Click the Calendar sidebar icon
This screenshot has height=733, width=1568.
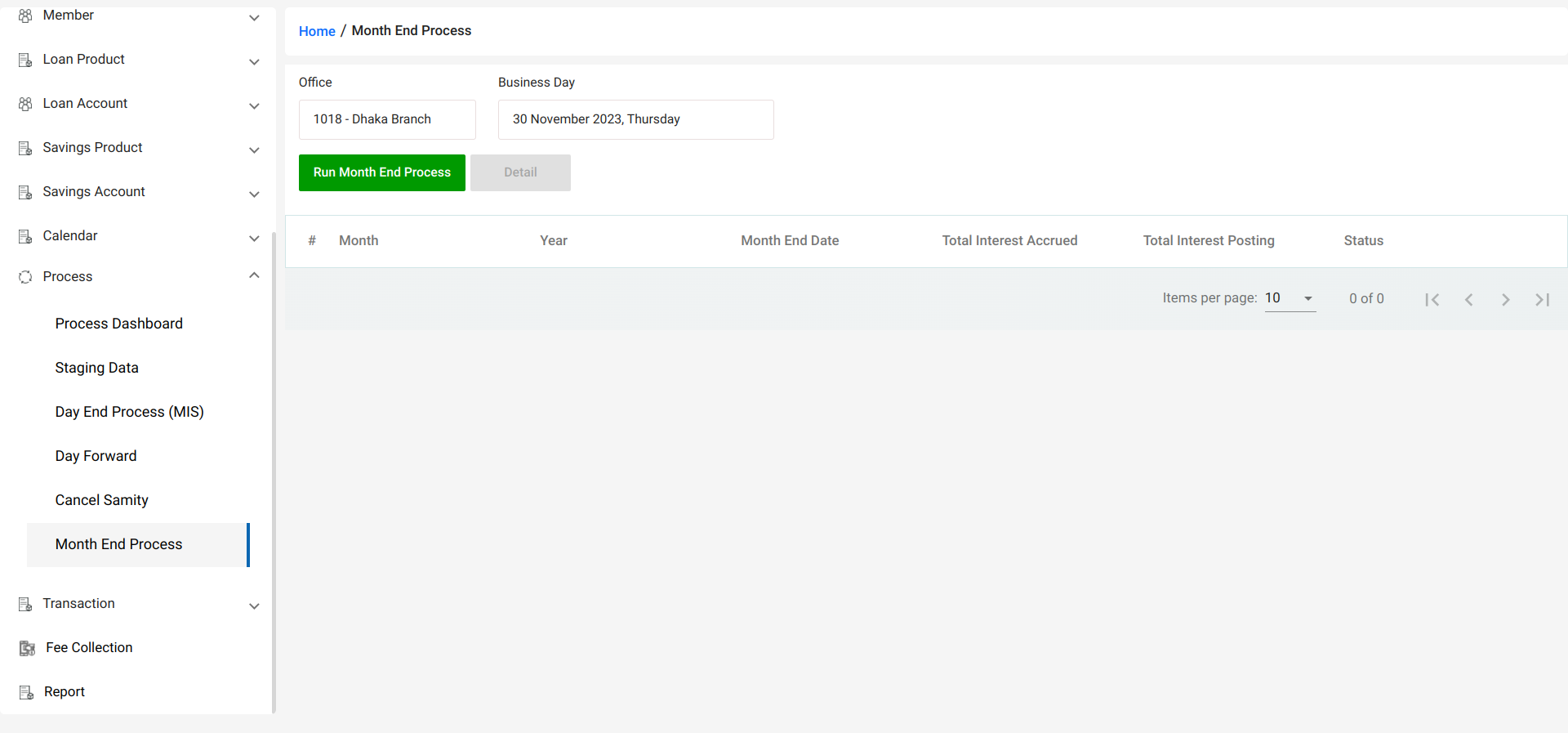(x=25, y=236)
